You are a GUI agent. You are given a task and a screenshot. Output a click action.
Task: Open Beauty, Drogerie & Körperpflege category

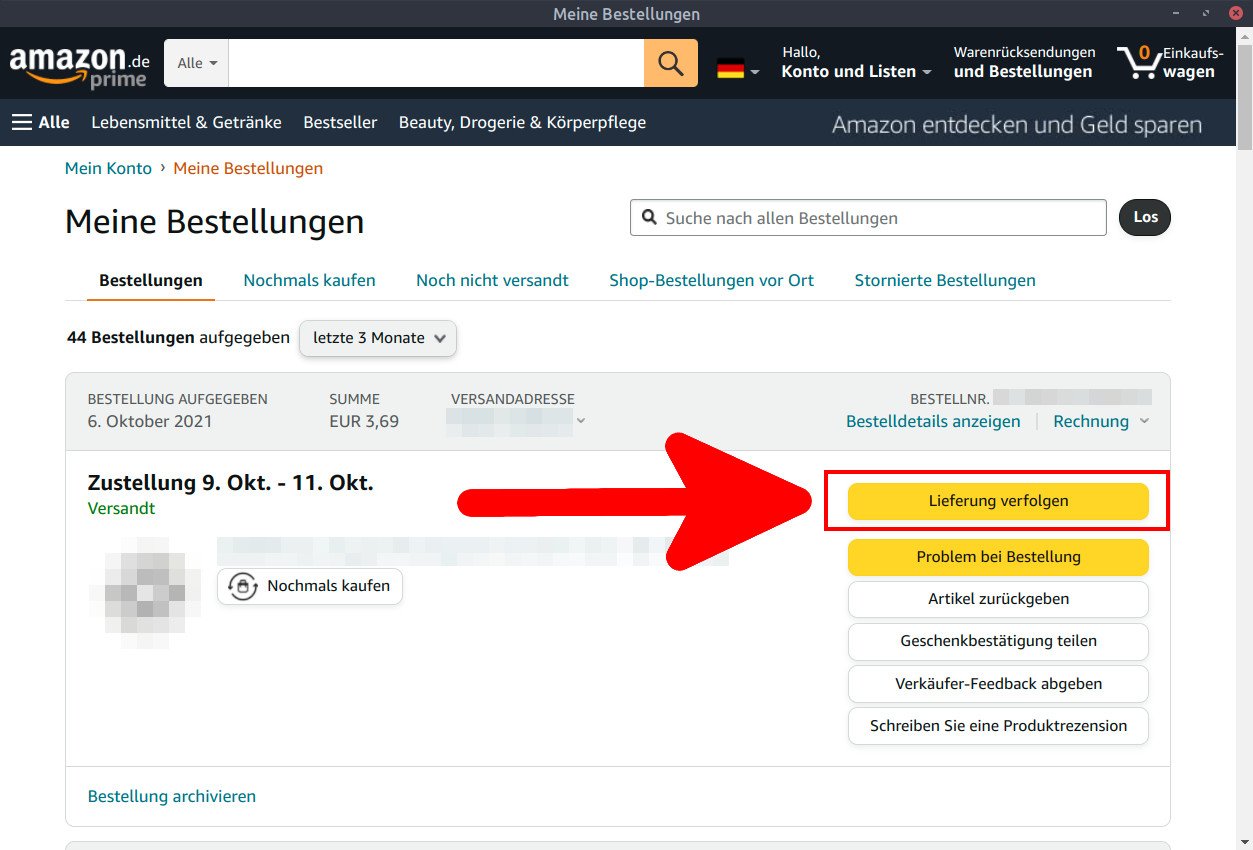[x=522, y=122]
